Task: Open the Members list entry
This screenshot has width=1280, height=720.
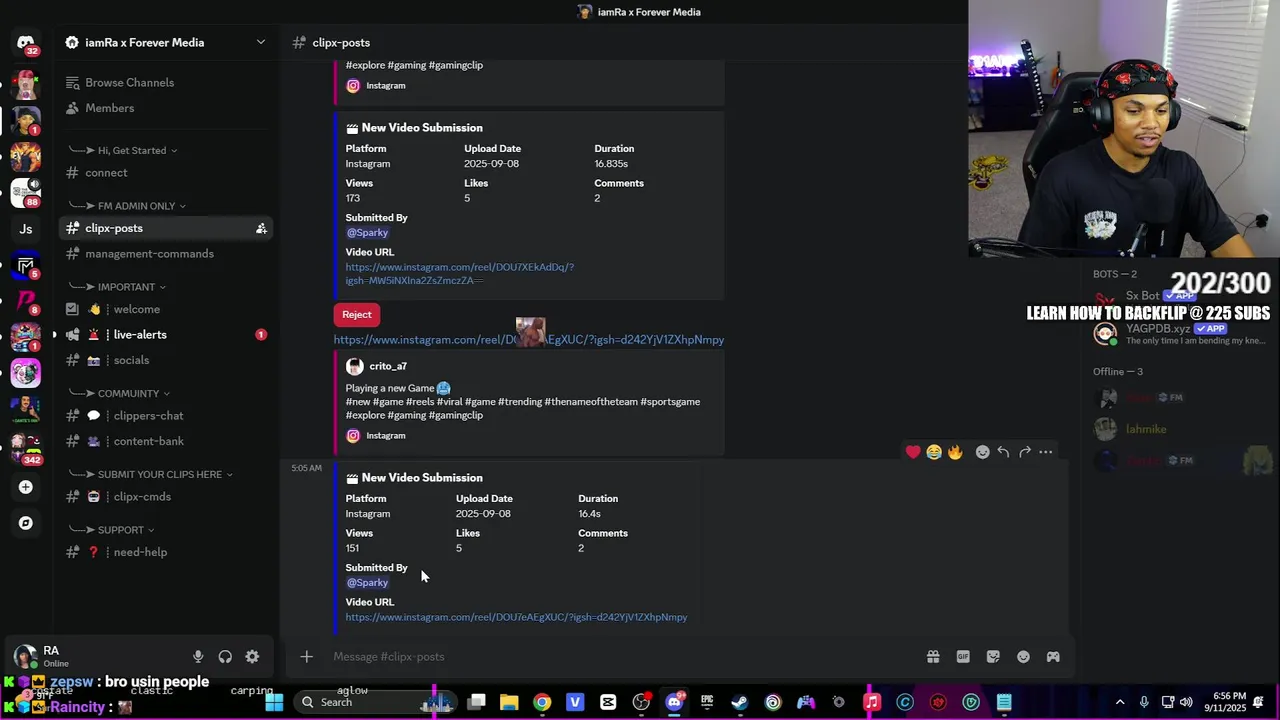Action: [165, 108]
